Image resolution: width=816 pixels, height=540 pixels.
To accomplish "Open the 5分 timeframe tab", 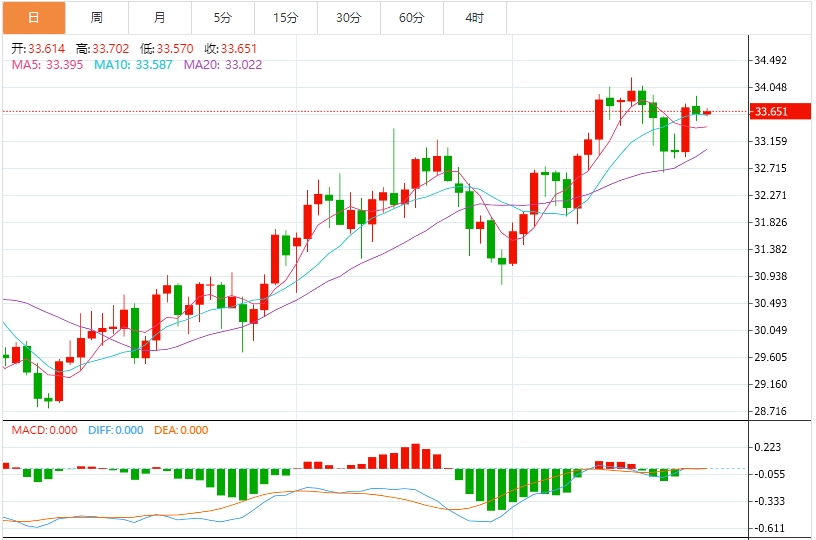I will tap(223, 18).
